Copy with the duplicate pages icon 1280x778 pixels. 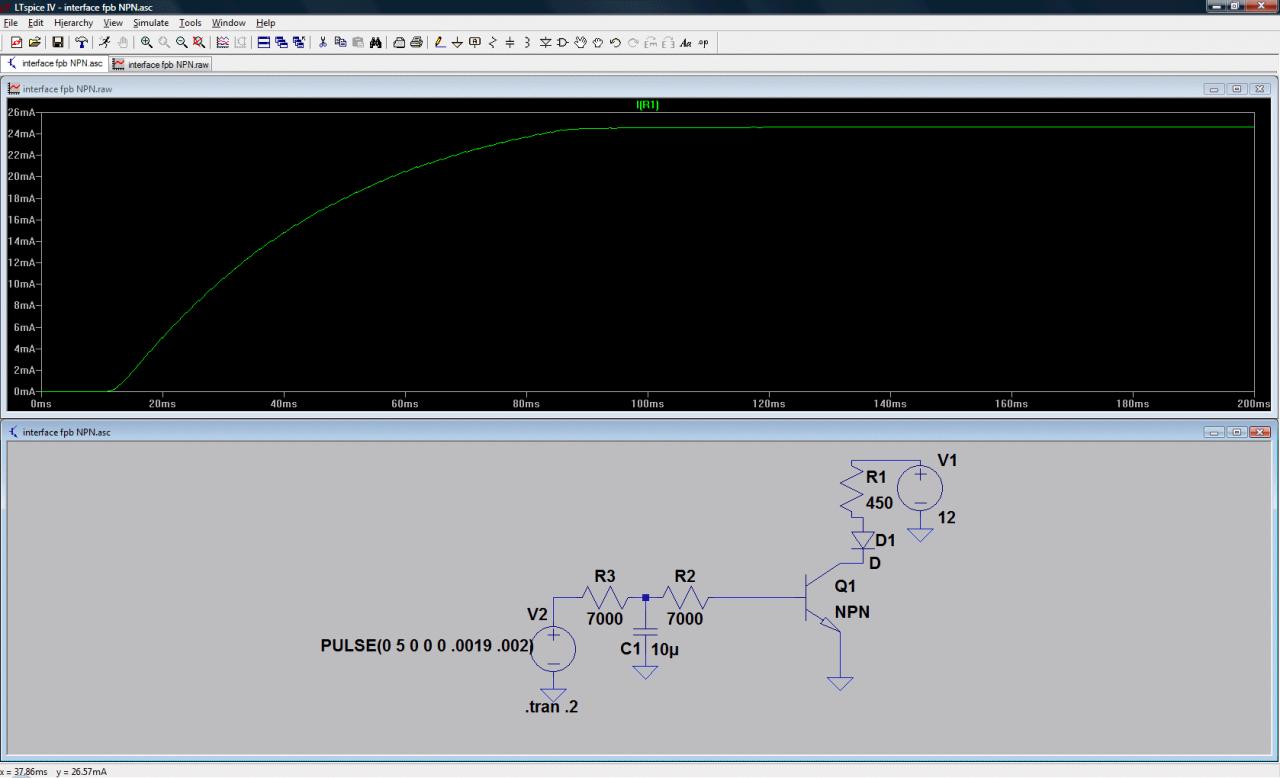click(340, 42)
